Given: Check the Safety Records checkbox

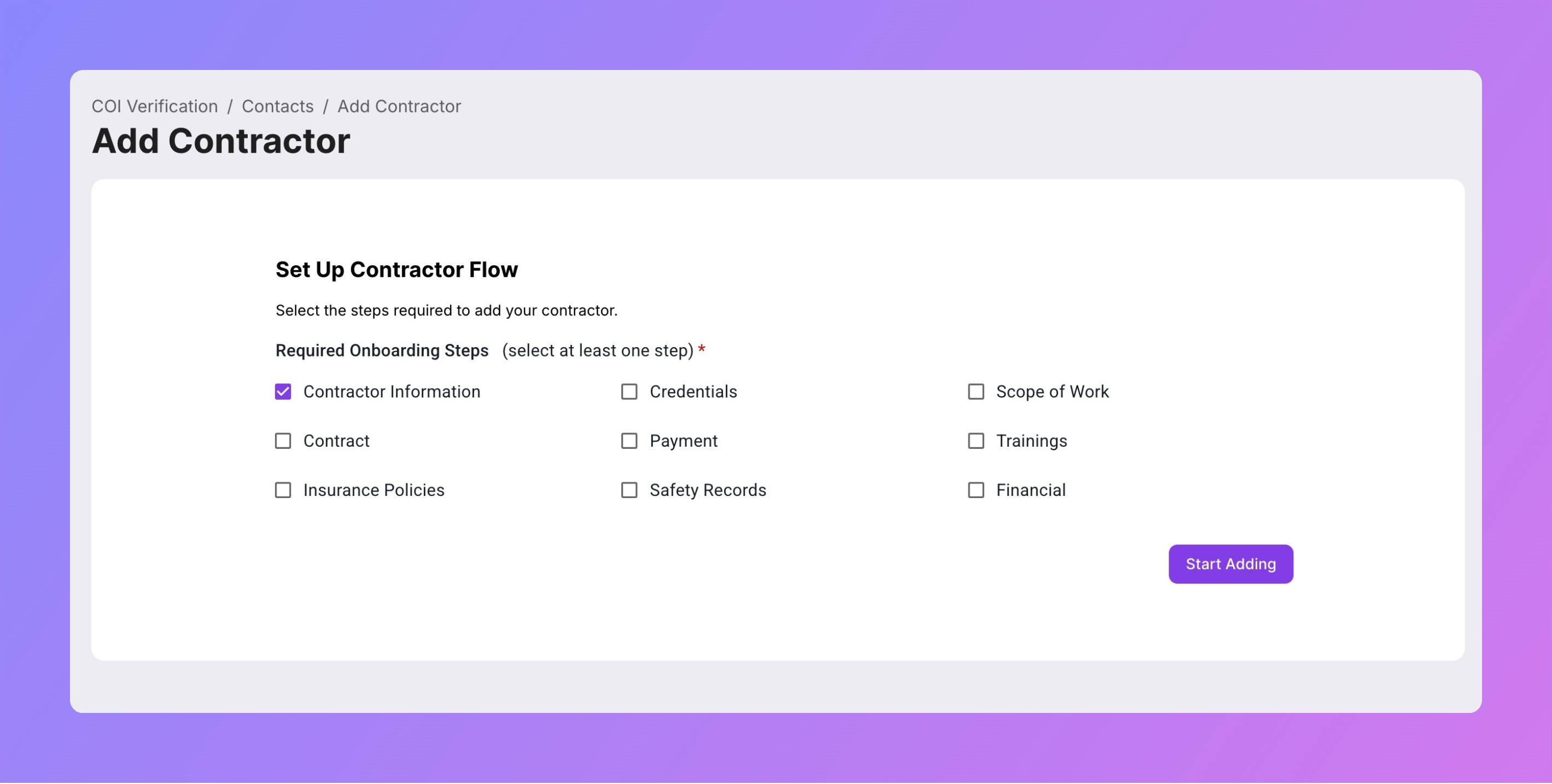Looking at the screenshot, I should (629, 491).
